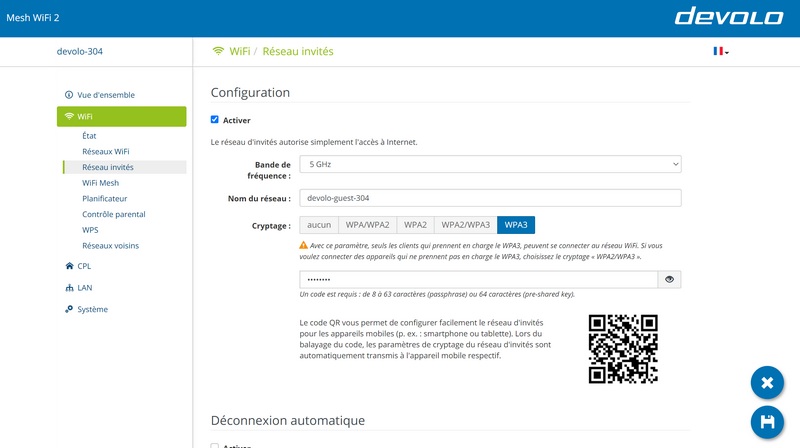Click the WiFi breadcrumb link
Image resolution: width=800 pixels, height=448 pixels.
pos(240,51)
